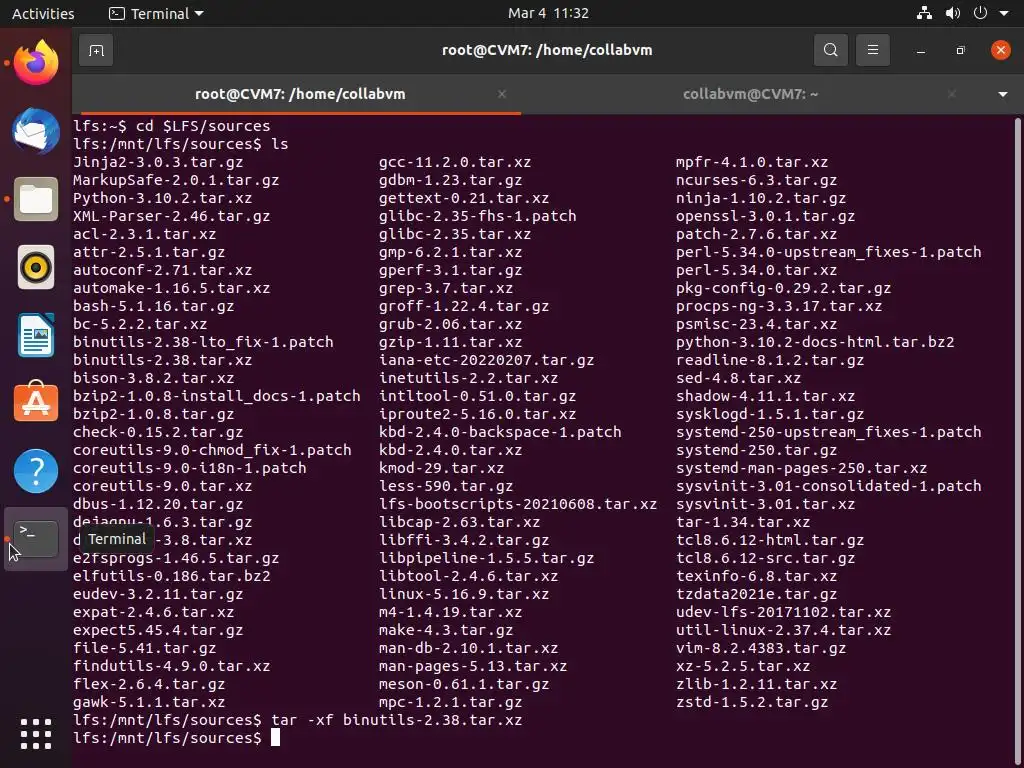Viewport: 1024px width, 768px height.
Task: Click Jinja2-3.0.3.tar.gz in the listing
Action: click(158, 162)
